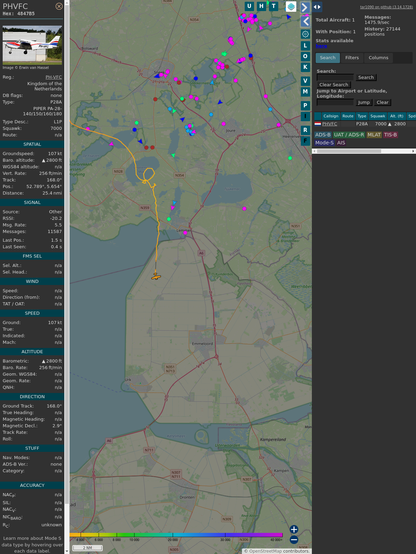Viewport: 416px width, 554px height.
Task: Click the altitude color legend bar
Action: [x=176, y=535]
